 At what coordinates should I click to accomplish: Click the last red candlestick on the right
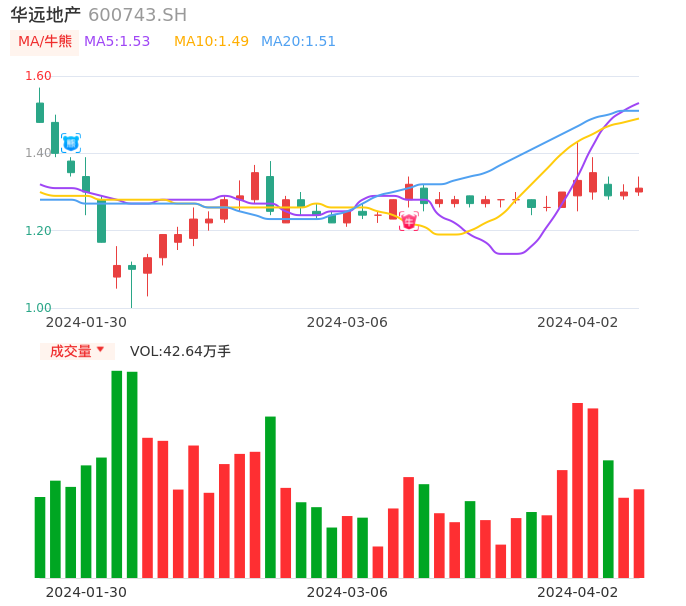[639, 190]
